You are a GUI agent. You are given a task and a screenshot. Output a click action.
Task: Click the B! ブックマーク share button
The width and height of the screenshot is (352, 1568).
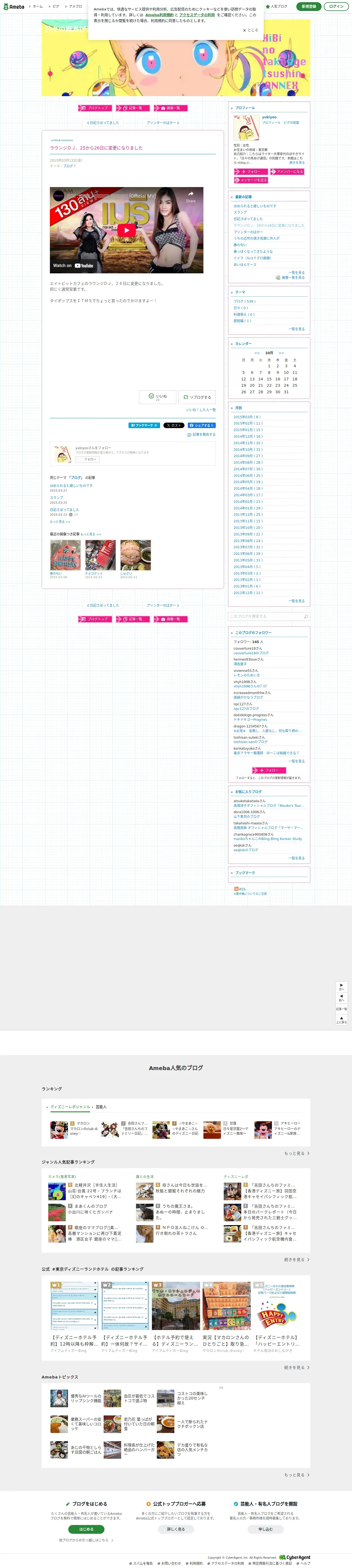pos(144,425)
